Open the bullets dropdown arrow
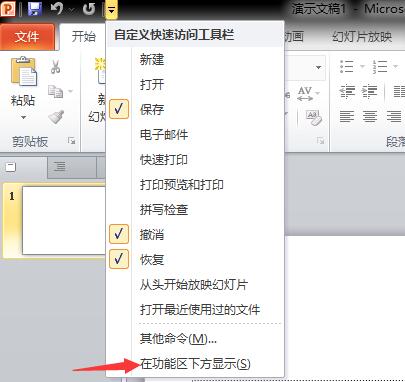This screenshot has width=405, height=382. click(362, 67)
